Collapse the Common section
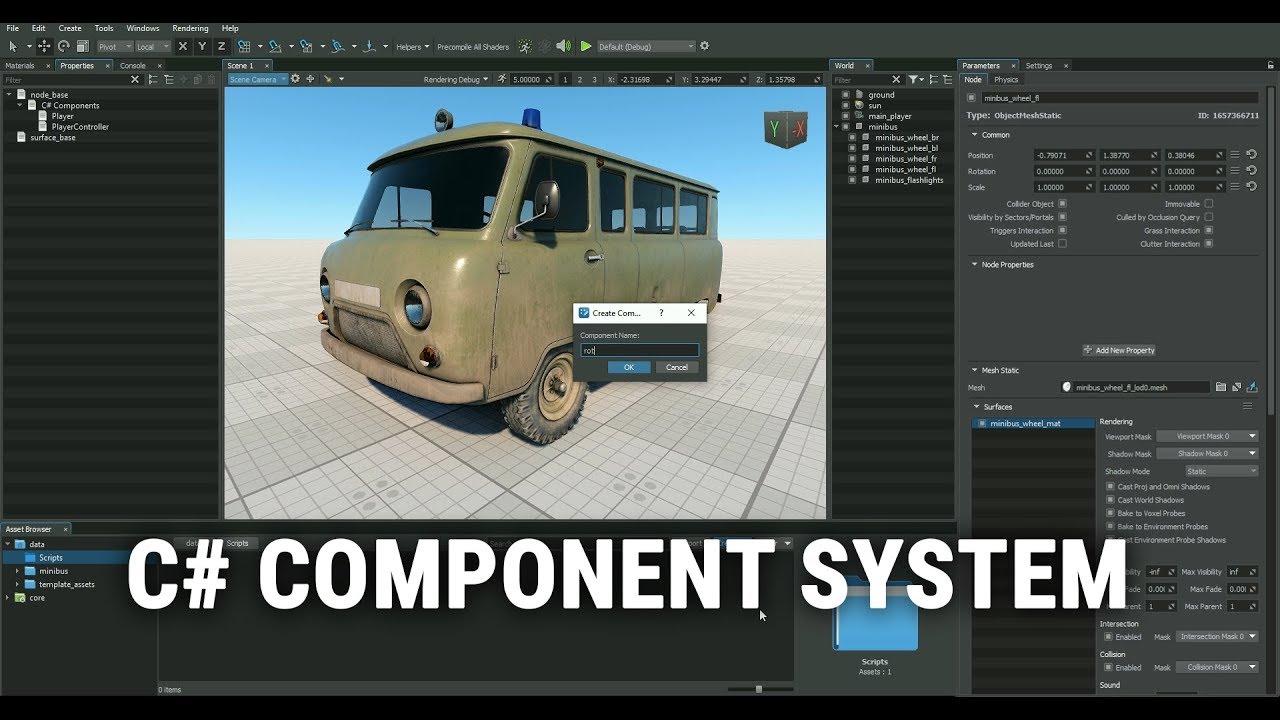This screenshot has width=1280, height=720. pyautogui.click(x=975, y=135)
